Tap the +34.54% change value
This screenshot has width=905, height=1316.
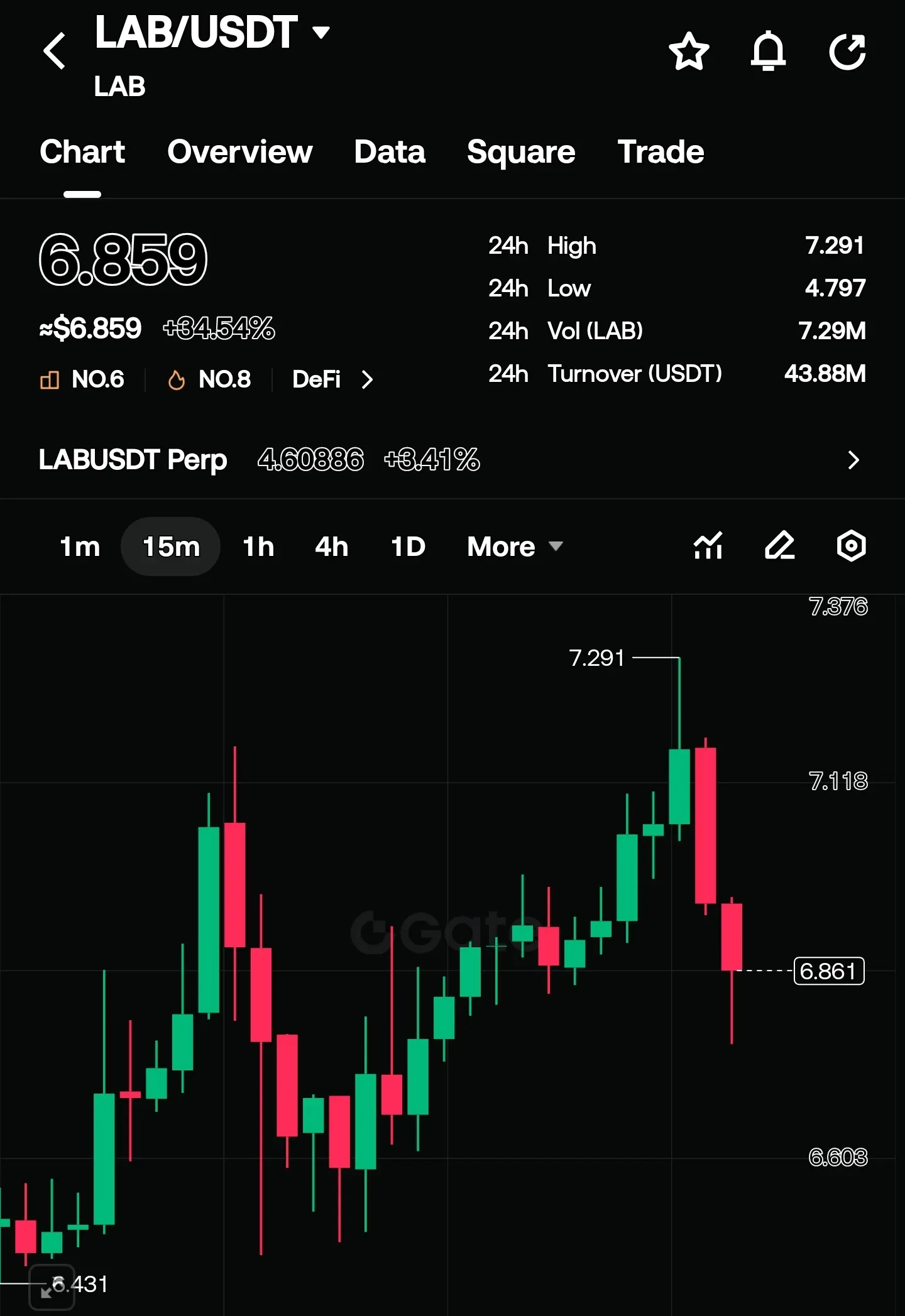pyautogui.click(x=219, y=329)
